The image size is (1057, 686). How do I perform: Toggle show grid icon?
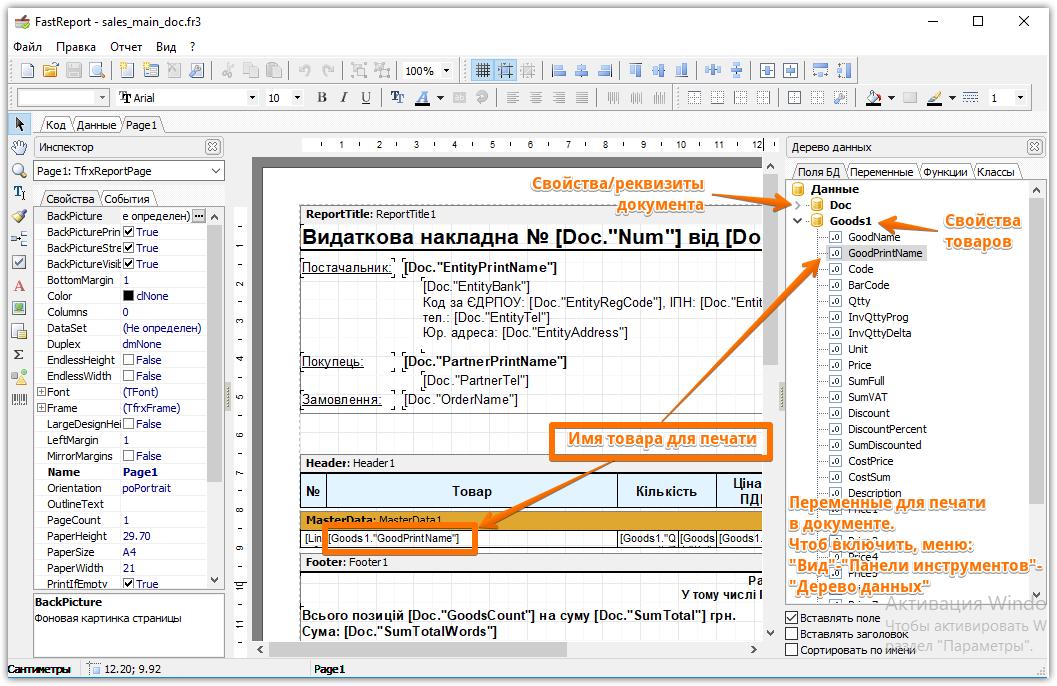click(x=483, y=70)
